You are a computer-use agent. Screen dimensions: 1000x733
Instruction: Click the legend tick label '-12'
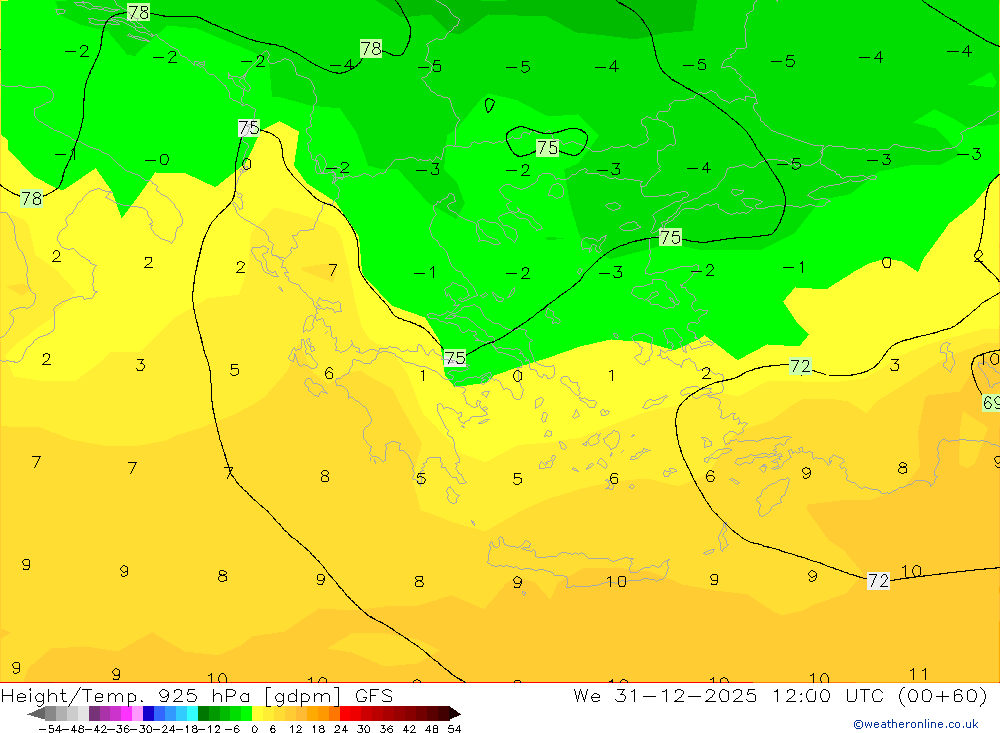(210, 729)
